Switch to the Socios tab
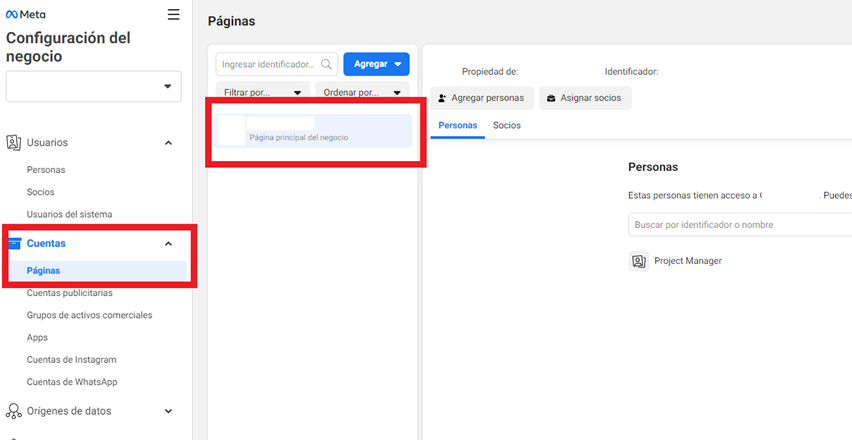Viewport: 852px width, 440px height. pyautogui.click(x=507, y=126)
